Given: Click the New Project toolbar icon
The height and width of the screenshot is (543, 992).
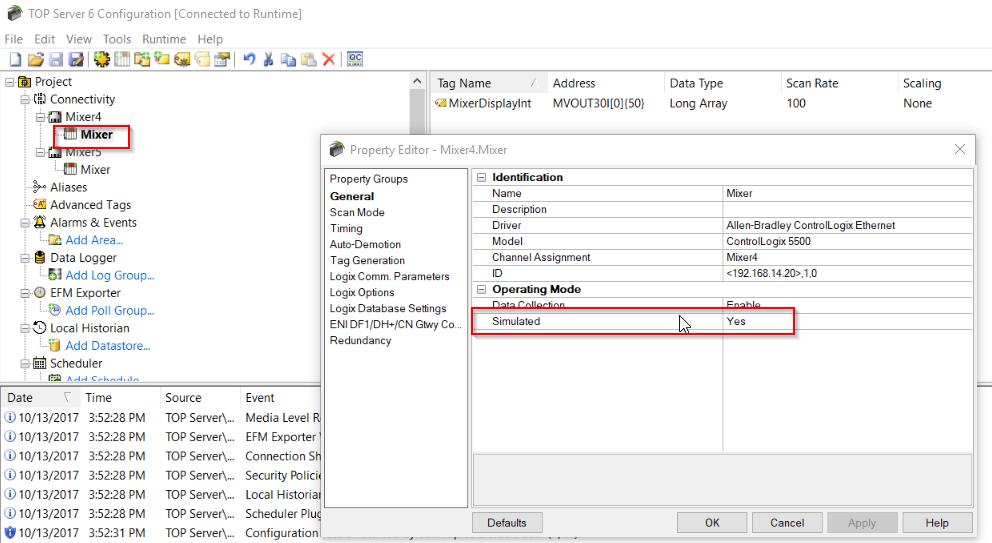Looking at the screenshot, I should (x=15, y=59).
